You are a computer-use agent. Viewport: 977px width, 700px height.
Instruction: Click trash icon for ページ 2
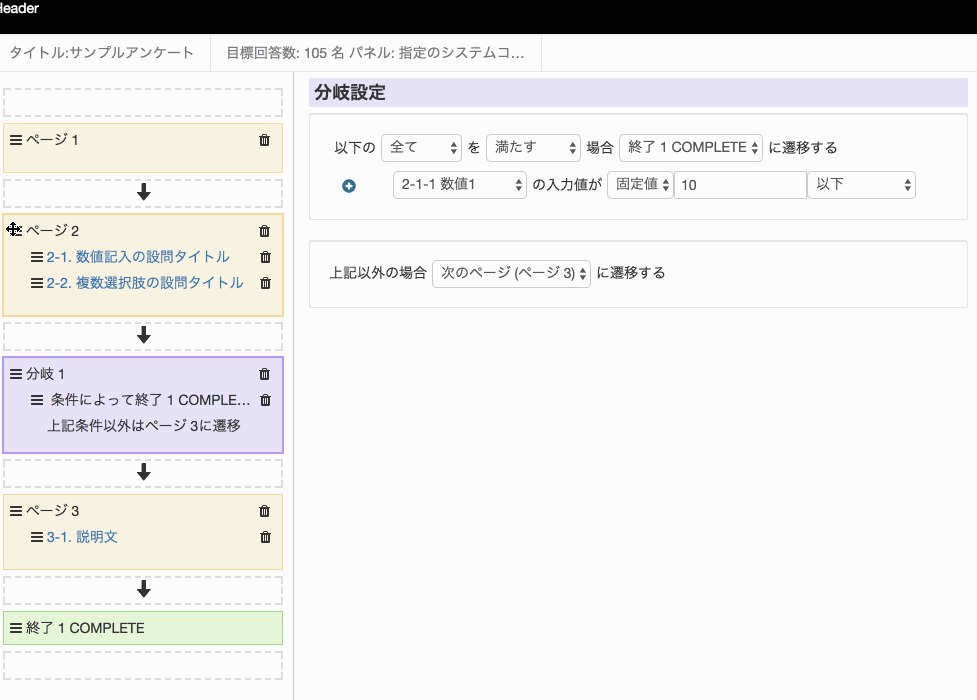(x=264, y=231)
